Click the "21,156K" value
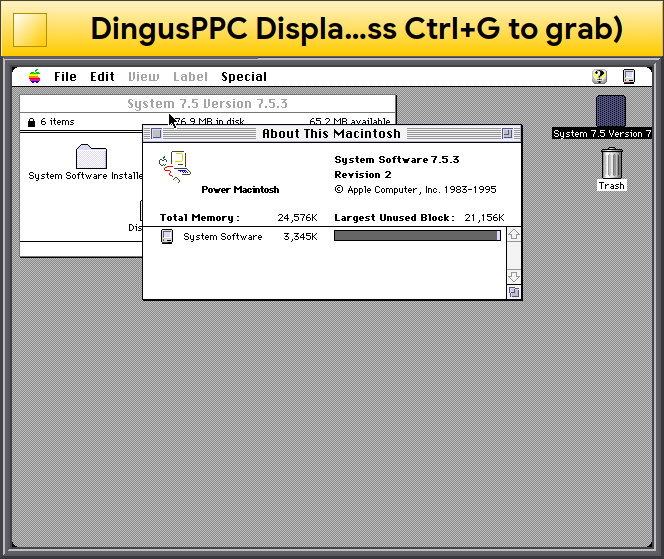Image resolution: width=664 pixels, height=559 pixels. click(484, 218)
